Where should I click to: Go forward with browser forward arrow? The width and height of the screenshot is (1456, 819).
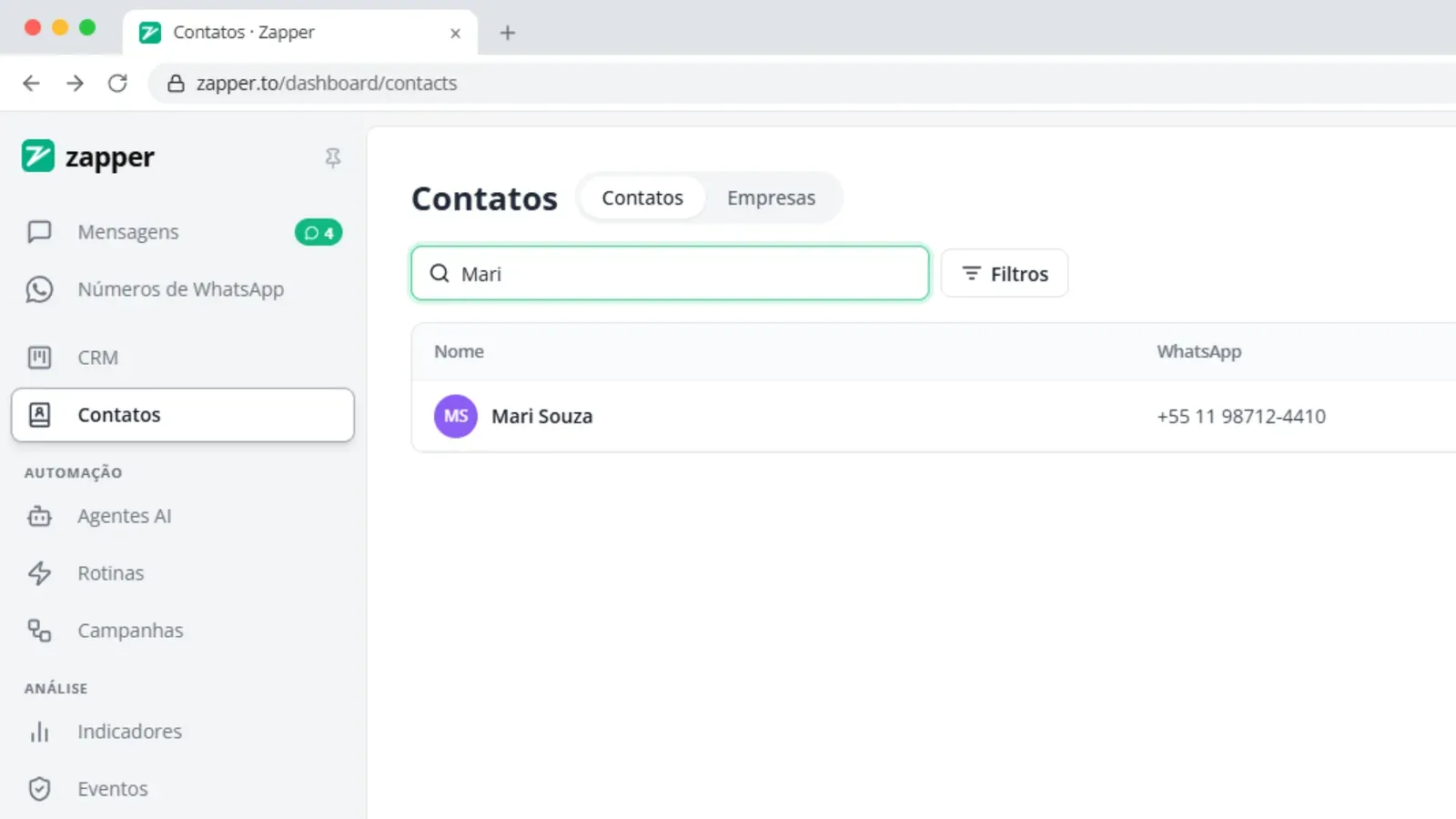(x=75, y=84)
